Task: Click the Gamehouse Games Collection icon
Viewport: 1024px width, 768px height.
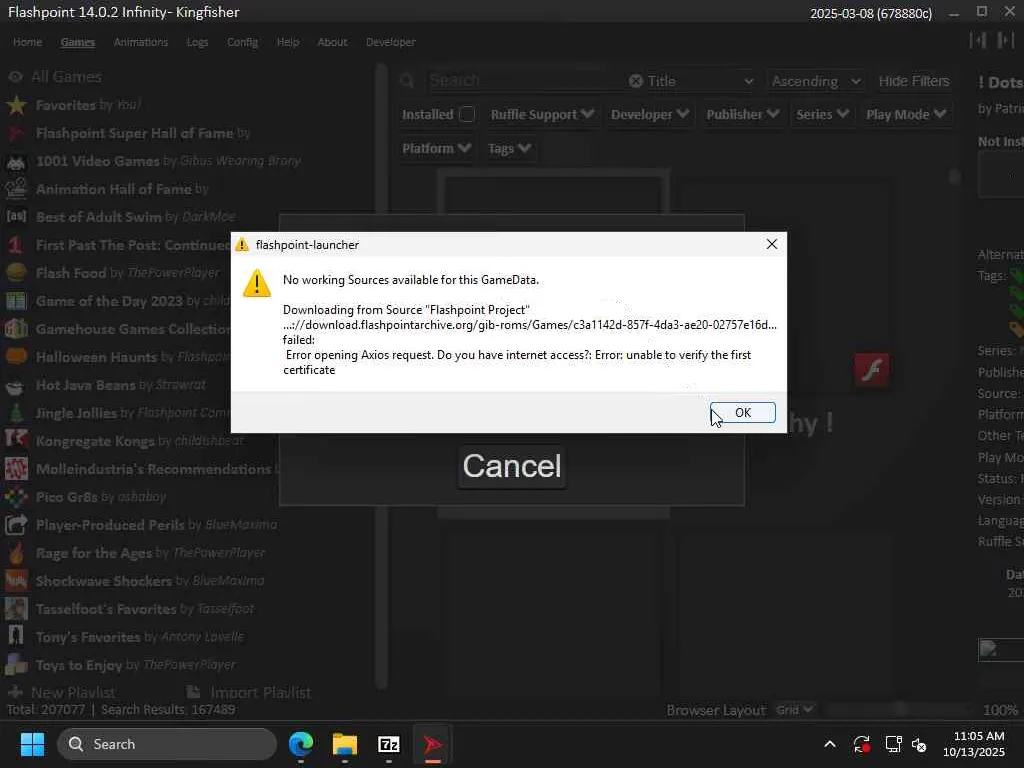Action: pos(16,329)
